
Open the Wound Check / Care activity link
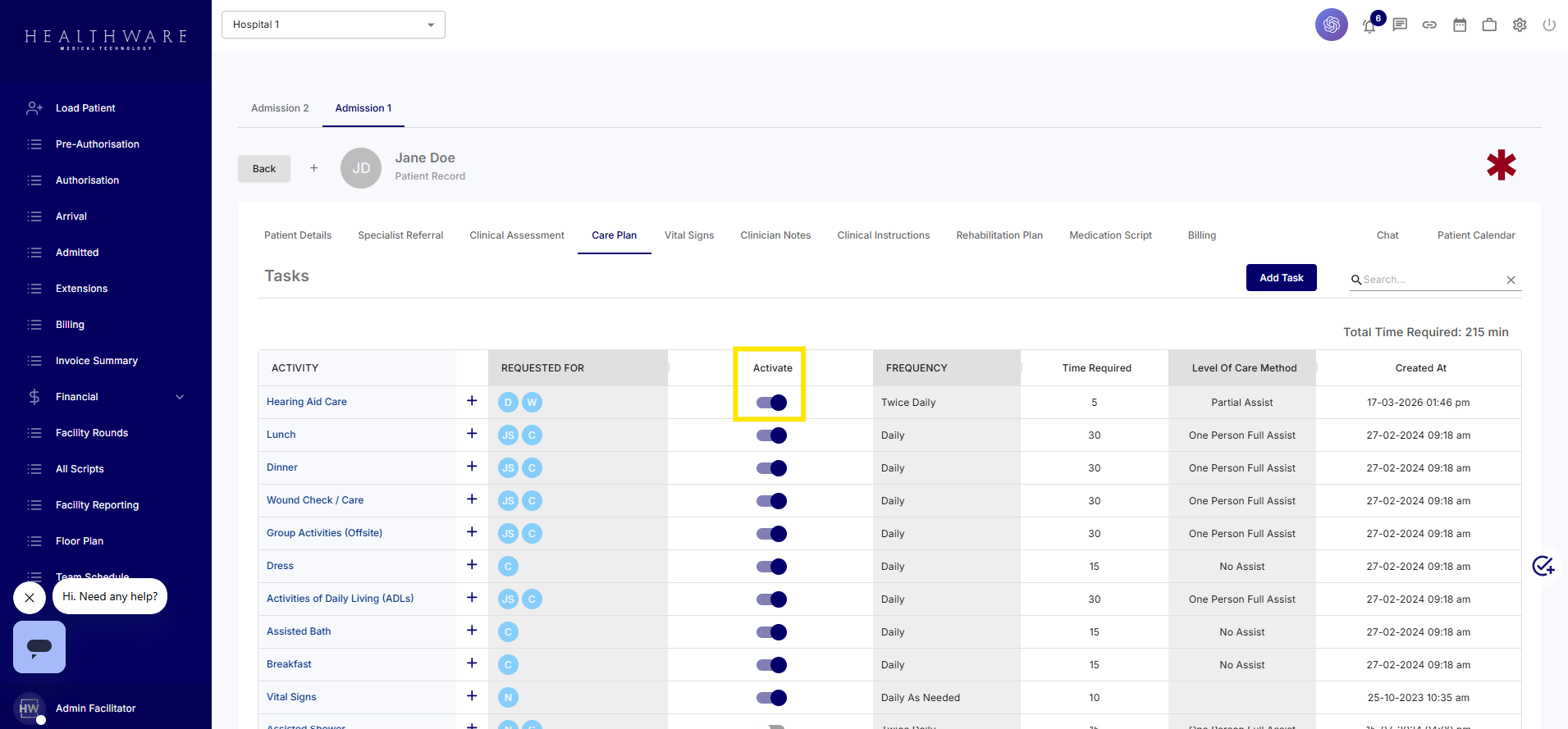315,500
